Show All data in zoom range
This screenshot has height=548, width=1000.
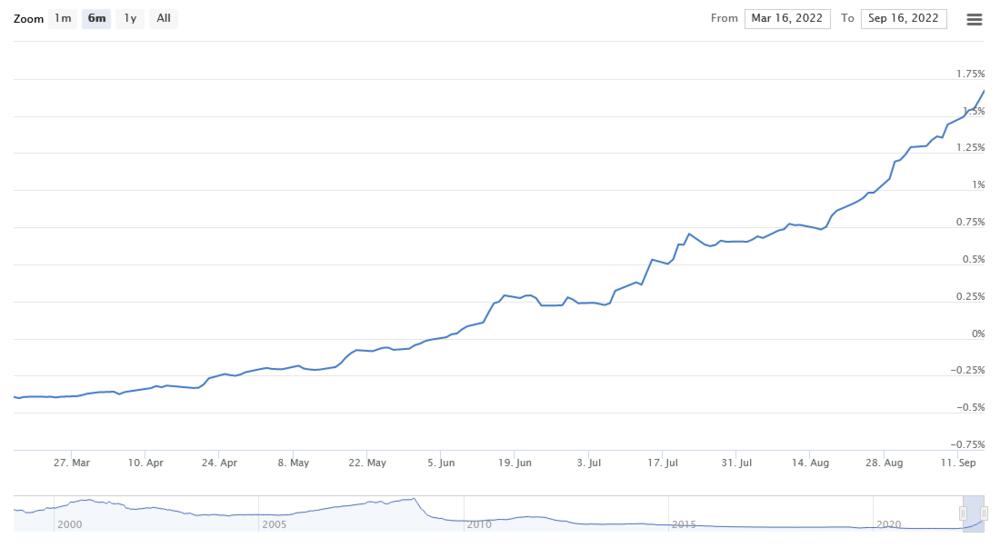click(164, 18)
